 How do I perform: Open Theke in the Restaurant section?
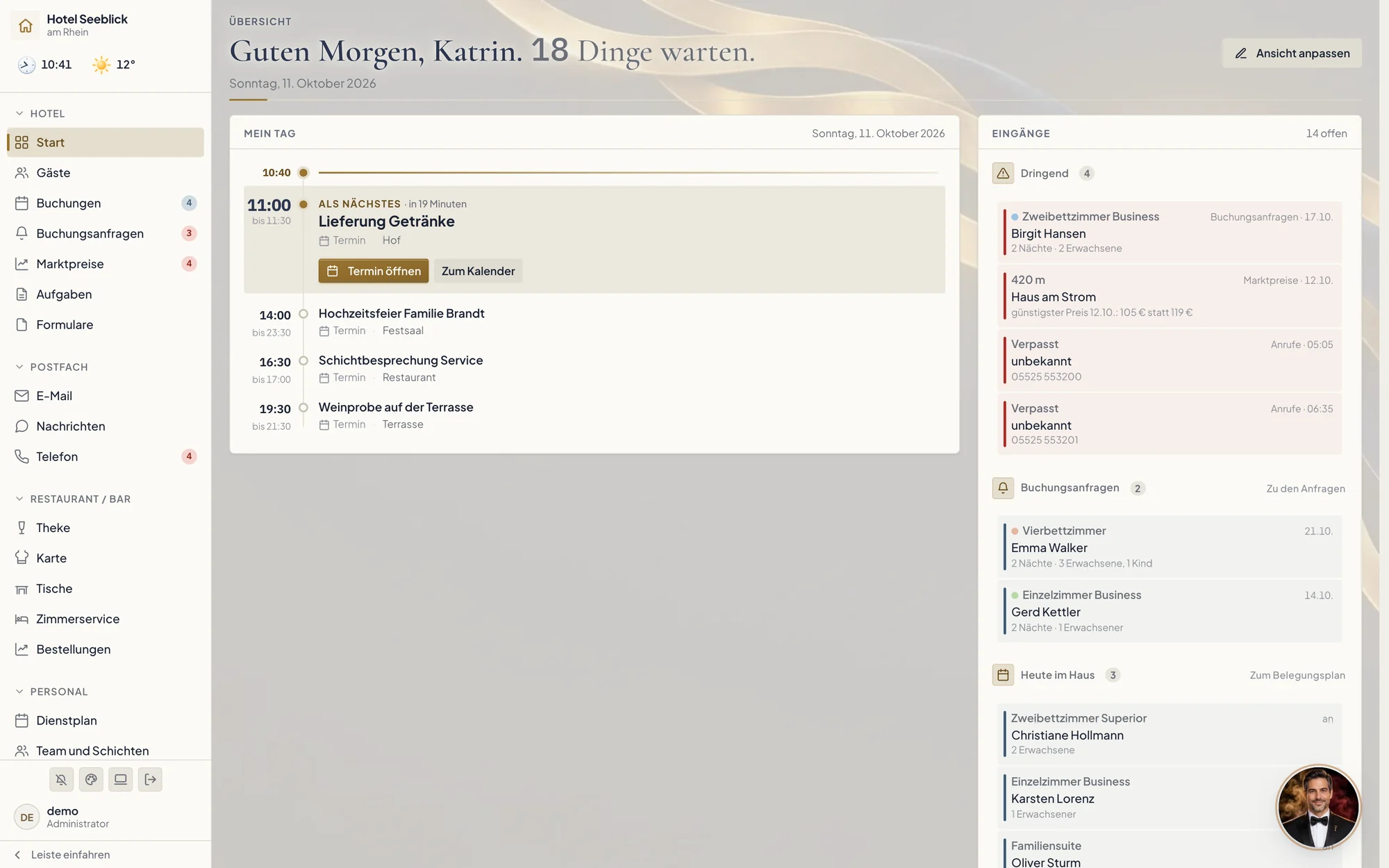coord(106,528)
